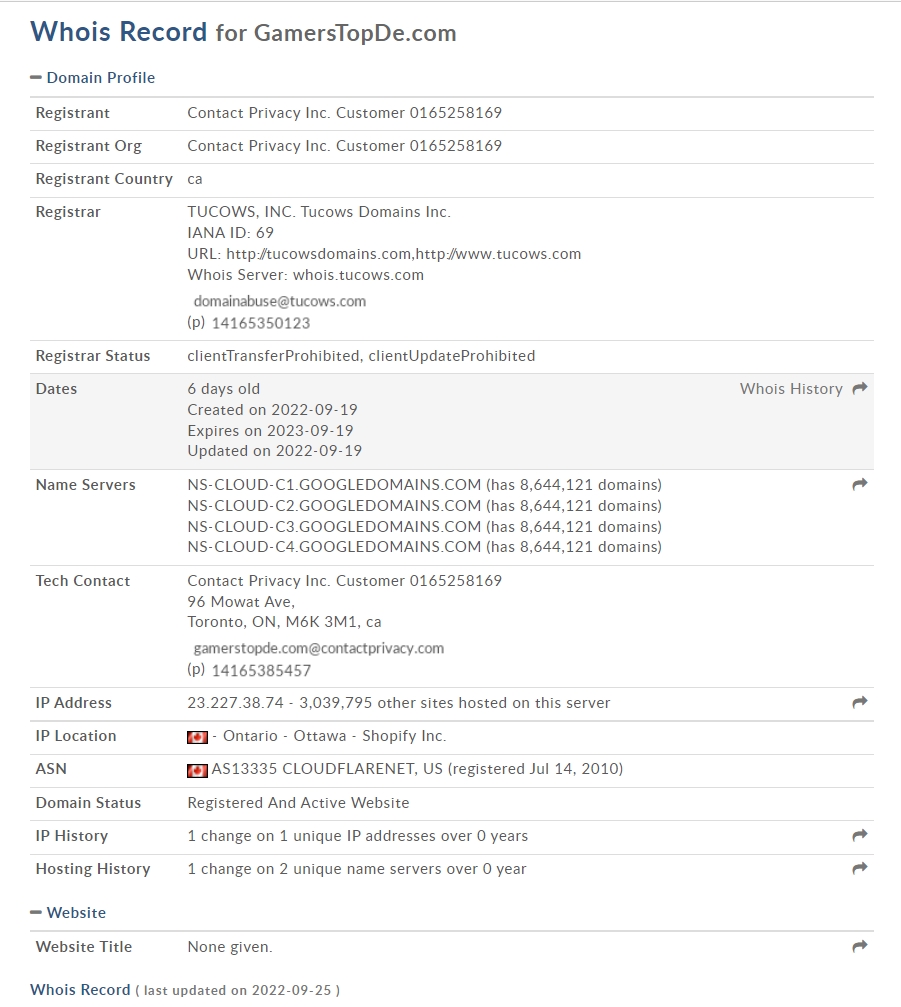Click the NS-CLOUD-C1.GOOGLEDOMAINS.COM name server
901x1007 pixels.
(334, 485)
